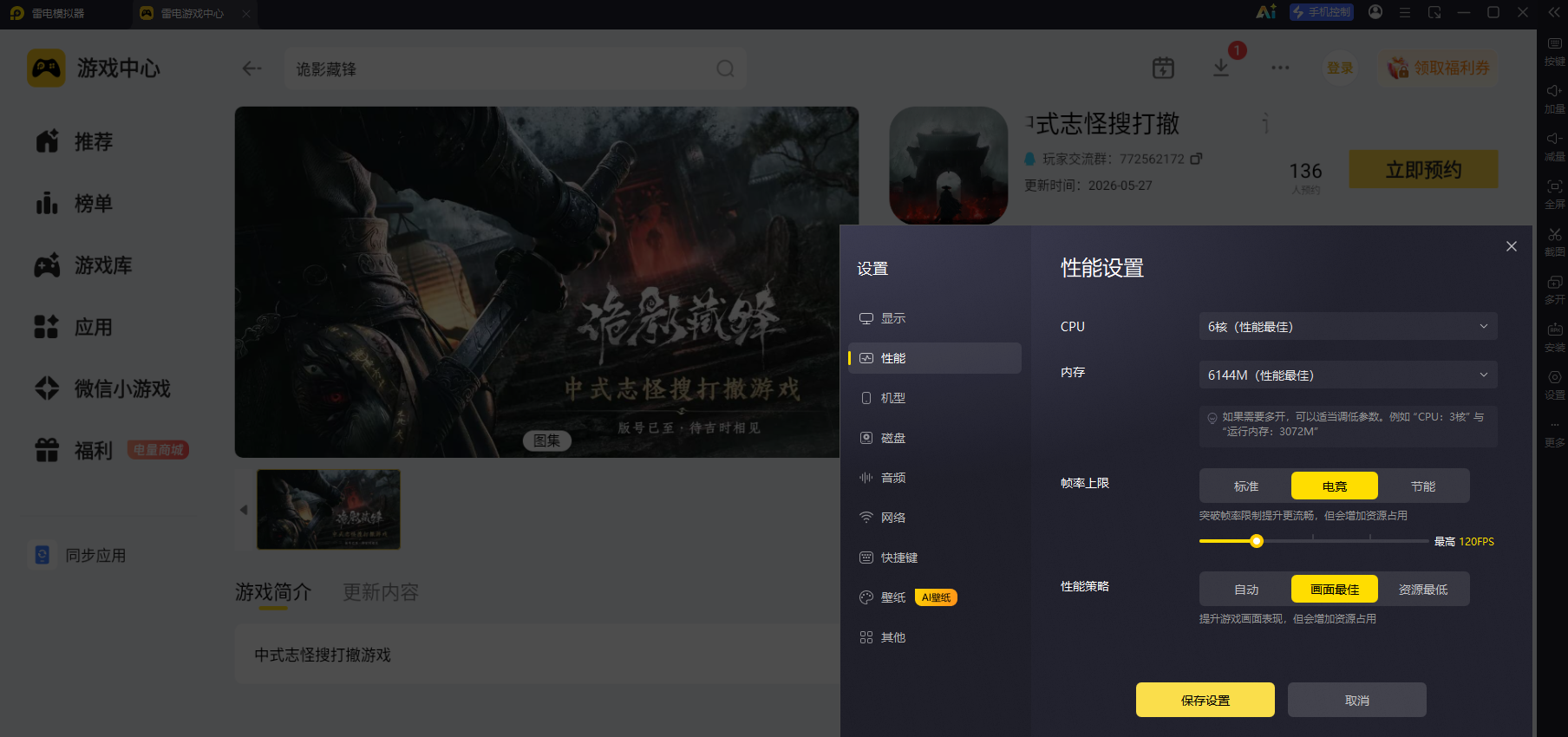Click the frame rate slider handle
The image size is (1568, 737).
click(x=1257, y=541)
